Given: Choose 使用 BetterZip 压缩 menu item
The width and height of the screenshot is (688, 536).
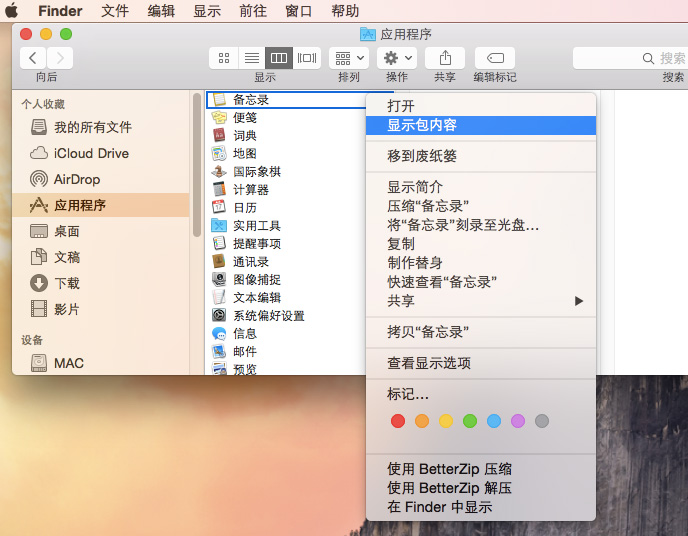Looking at the screenshot, I should point(481,469).
